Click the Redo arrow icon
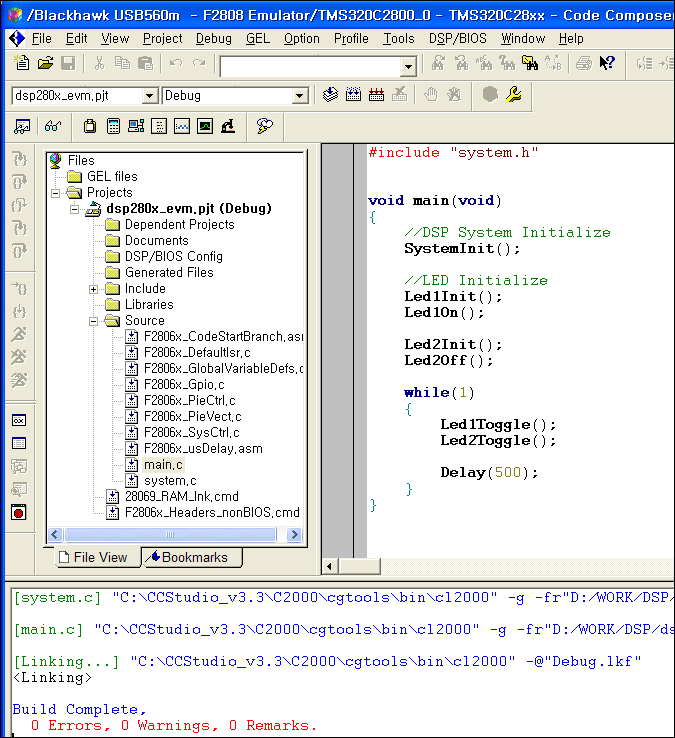The height and width of the screenshot is (738, 675). (x=199, y=63)
